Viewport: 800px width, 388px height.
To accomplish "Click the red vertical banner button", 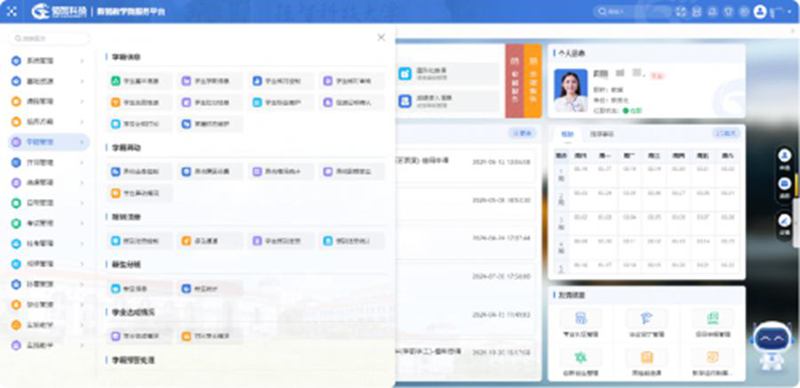I will pyautogui.click(x=514, y=81).
